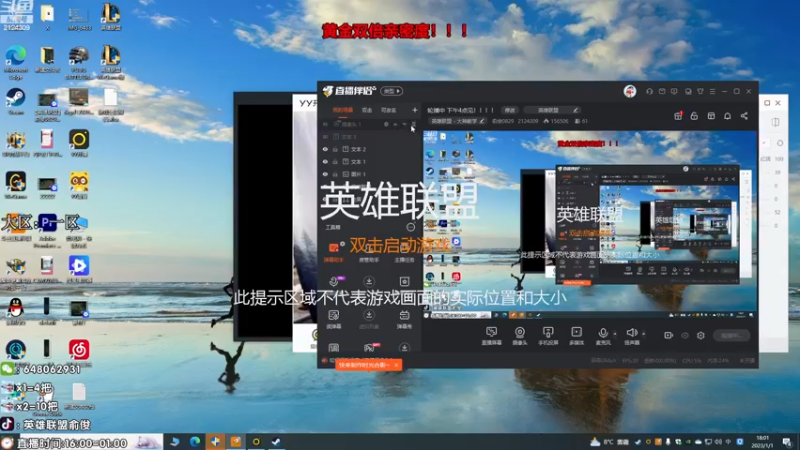Open the 主播任务 tool

(404, 252)
